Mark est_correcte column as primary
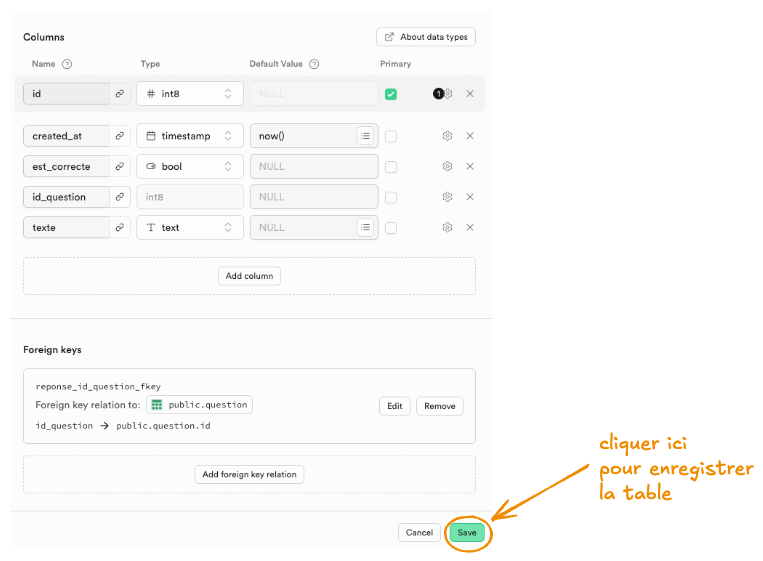The width and height of the screenshot is (763, 561). (391, 167)
